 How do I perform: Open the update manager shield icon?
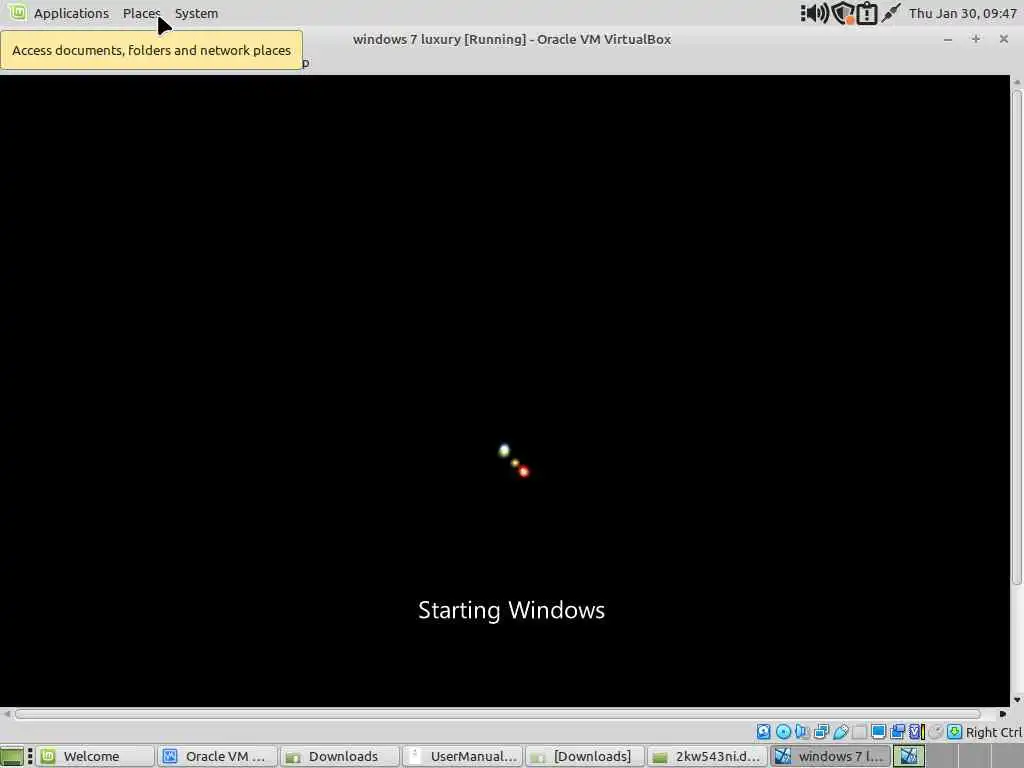click(843, 12)
